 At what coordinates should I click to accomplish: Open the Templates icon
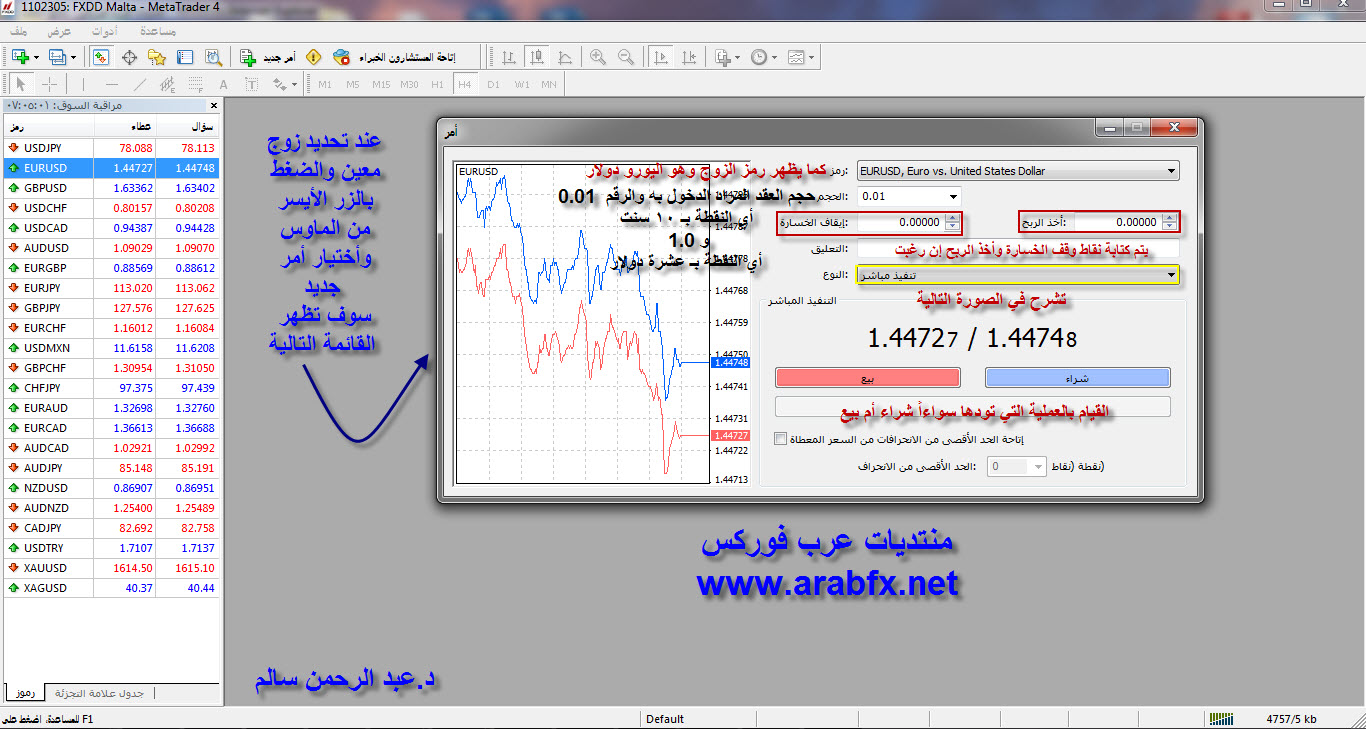796,57
